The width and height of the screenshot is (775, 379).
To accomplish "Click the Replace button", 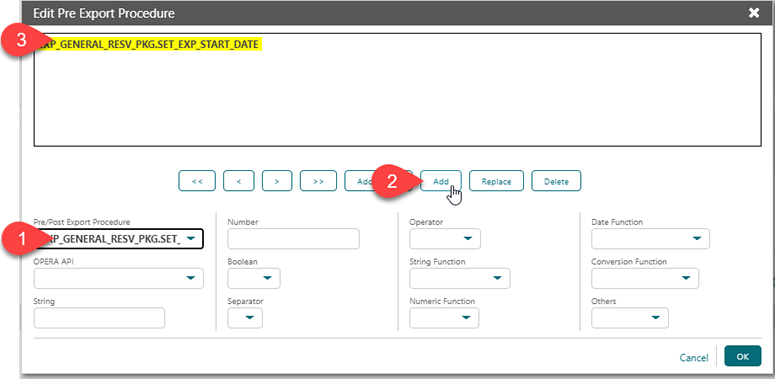I will [496, 181].
